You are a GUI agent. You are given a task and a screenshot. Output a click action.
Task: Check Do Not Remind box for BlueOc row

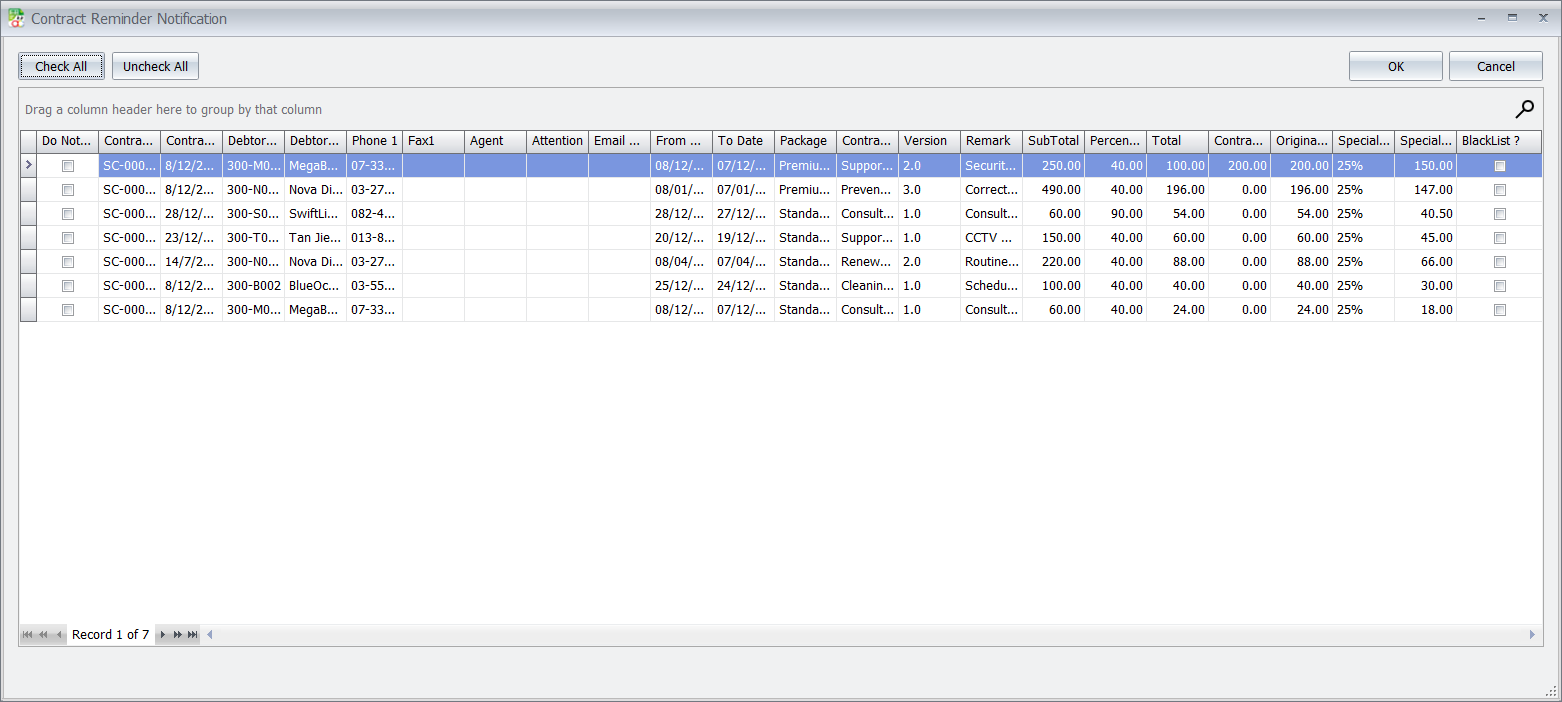(68, 286)
